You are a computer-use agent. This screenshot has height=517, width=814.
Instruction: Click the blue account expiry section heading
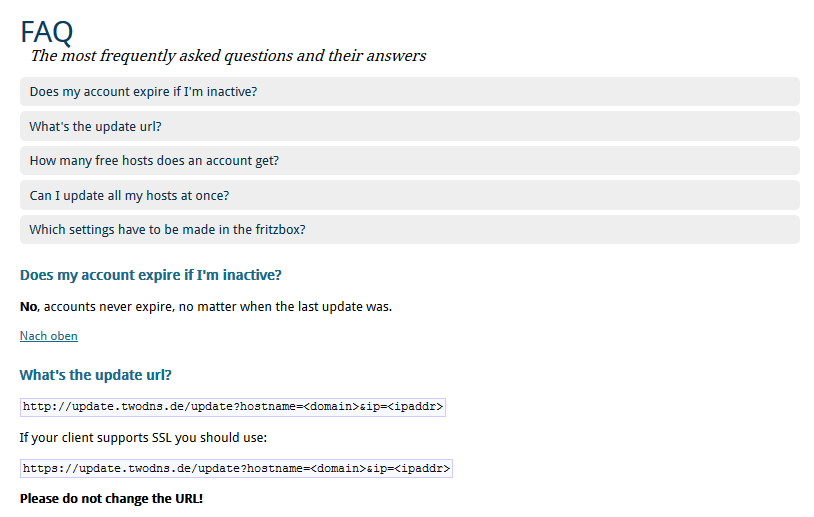pos(151,275)
